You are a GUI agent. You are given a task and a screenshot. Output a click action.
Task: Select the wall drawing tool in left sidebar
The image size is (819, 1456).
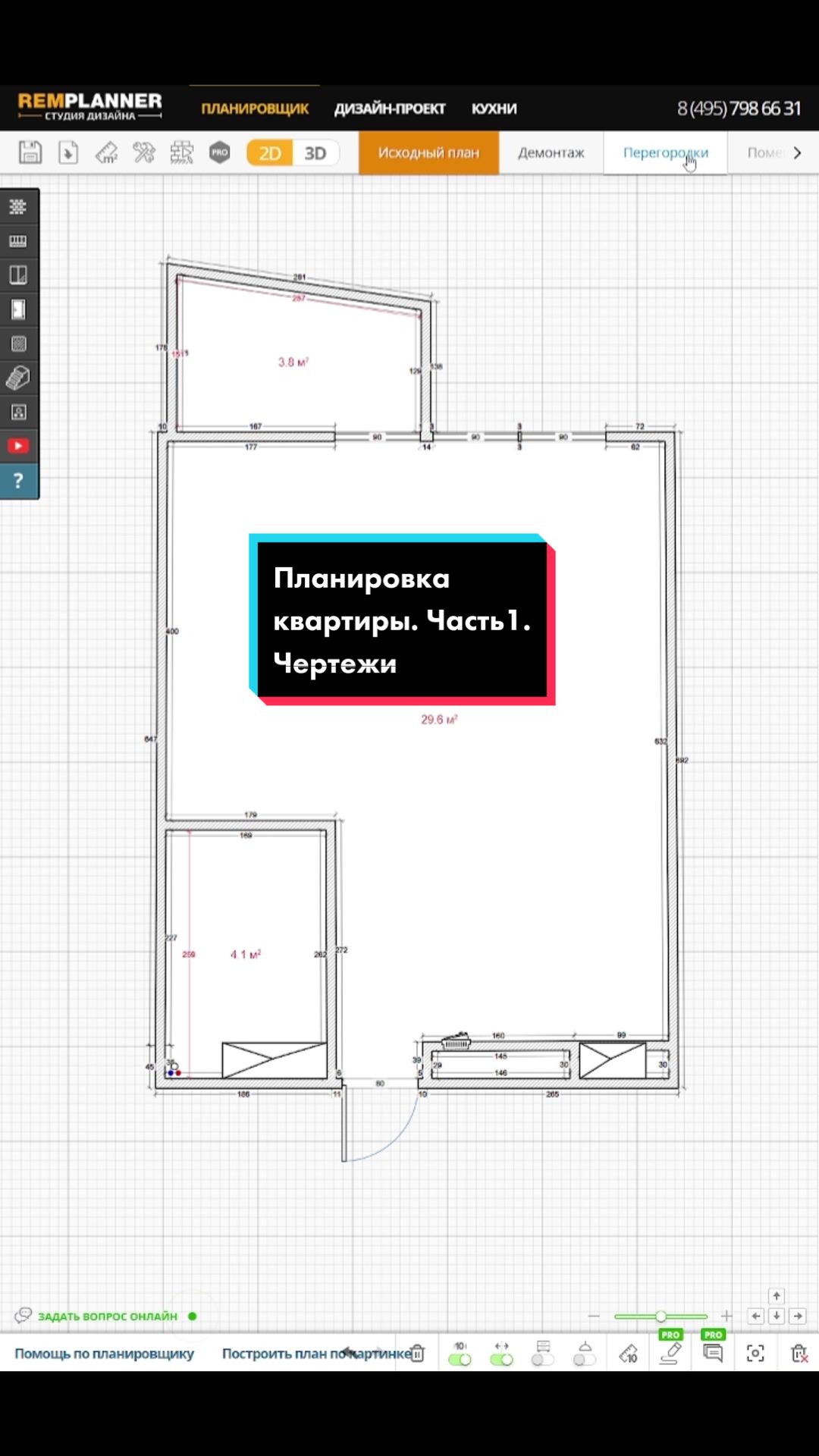[18, 206]
